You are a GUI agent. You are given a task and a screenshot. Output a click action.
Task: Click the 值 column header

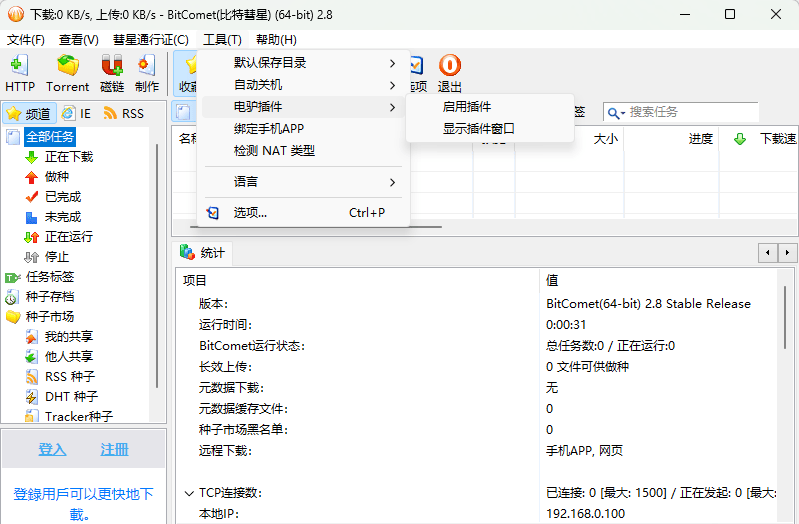click(658, 280)
